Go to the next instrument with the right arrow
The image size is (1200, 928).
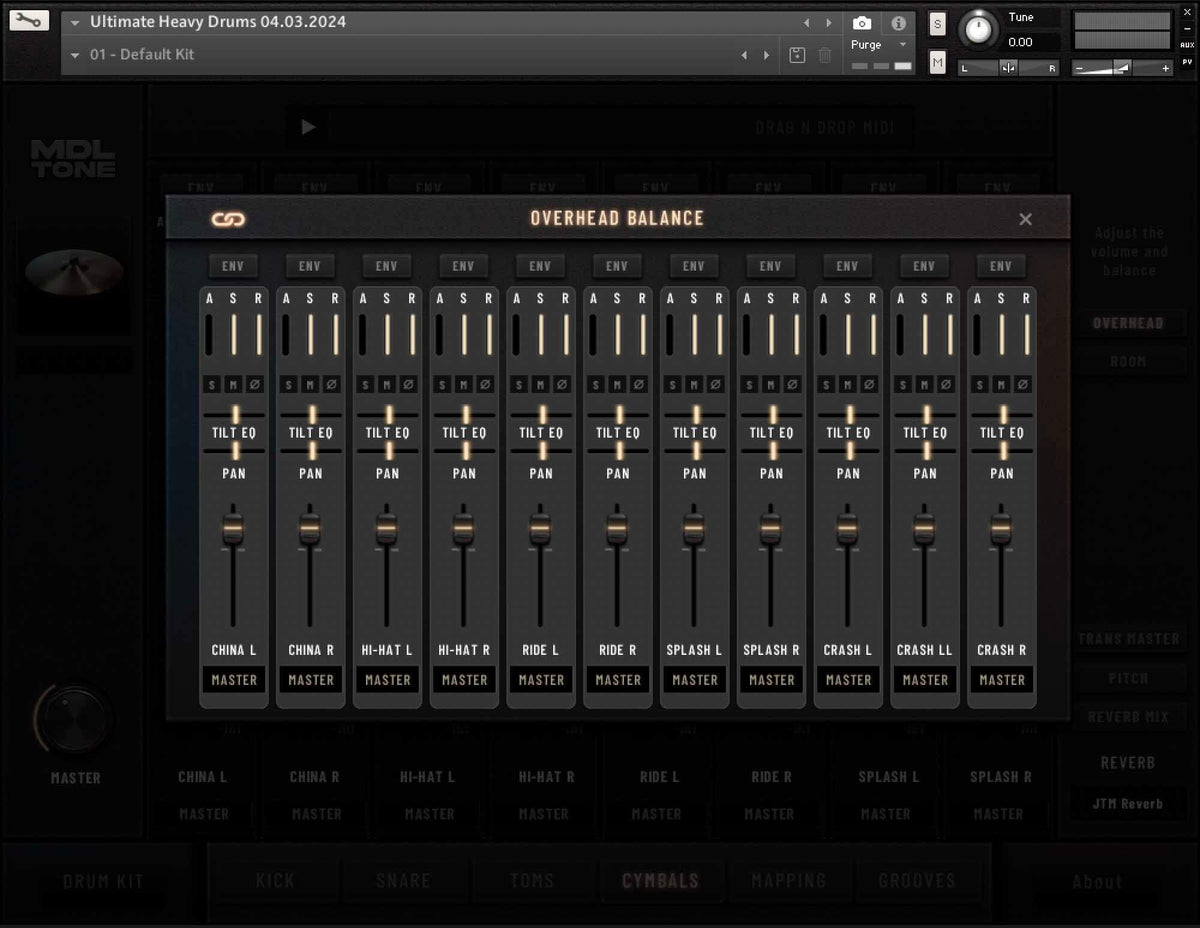pos(828,22)
